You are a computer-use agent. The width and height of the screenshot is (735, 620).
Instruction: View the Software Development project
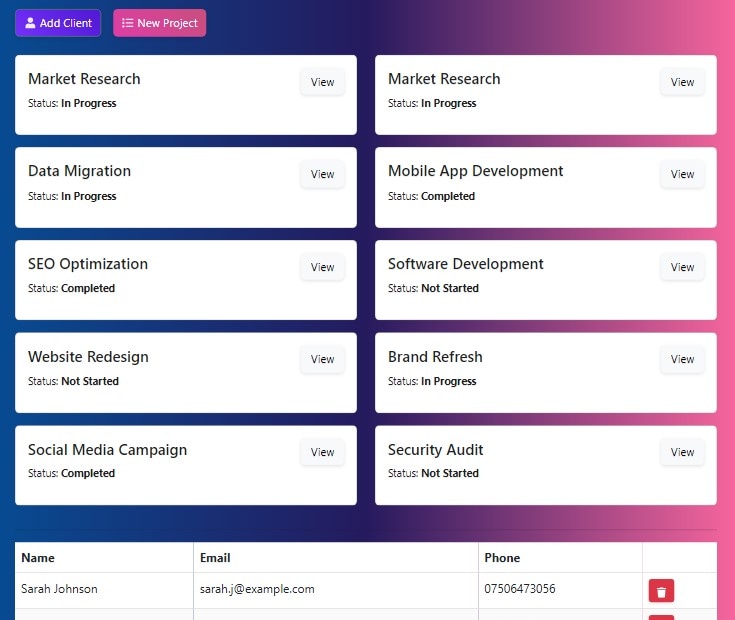[x=682, y=267]
